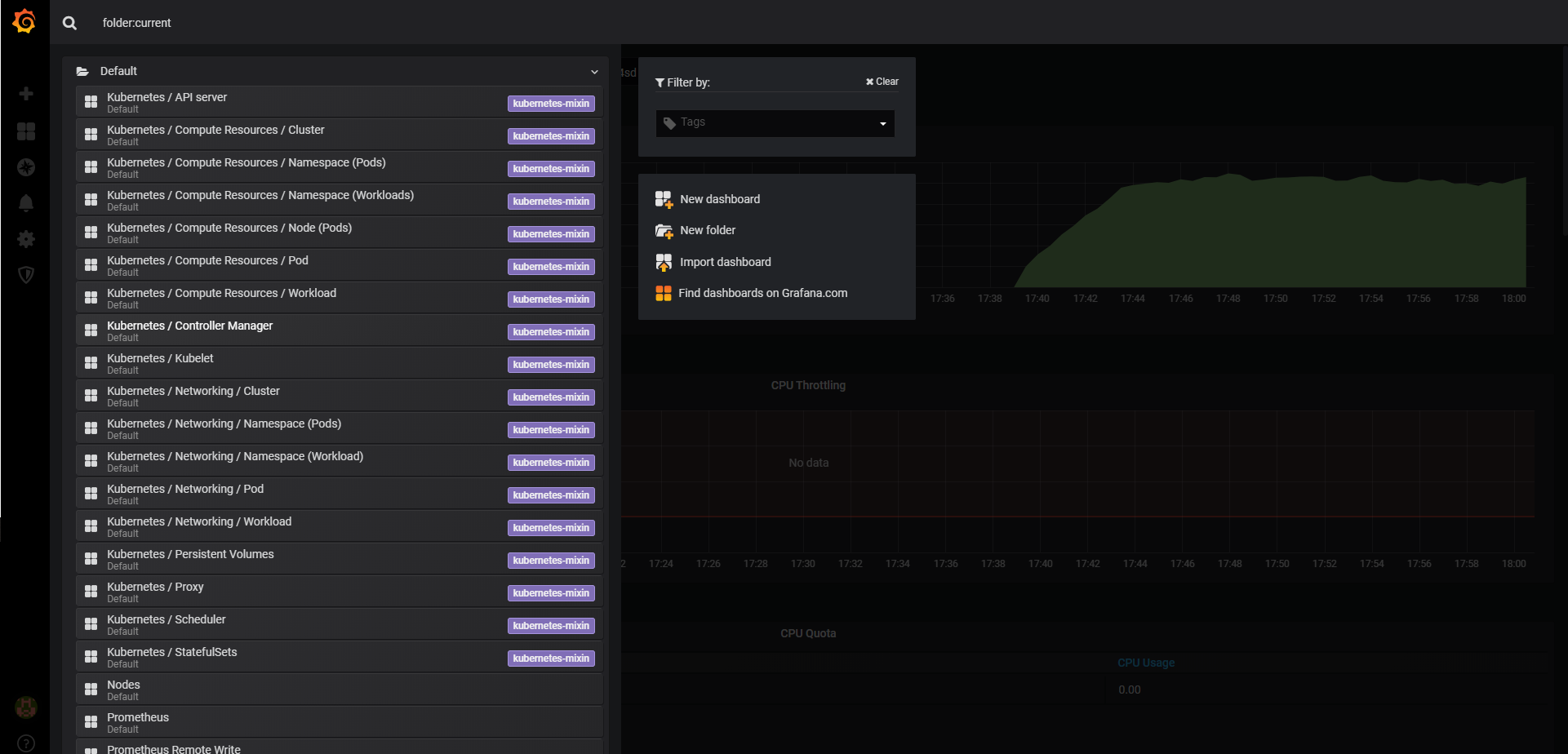Open Kubernetes / Scheduler dashboard
This screenshot has width=1568, height=754.
340,624
